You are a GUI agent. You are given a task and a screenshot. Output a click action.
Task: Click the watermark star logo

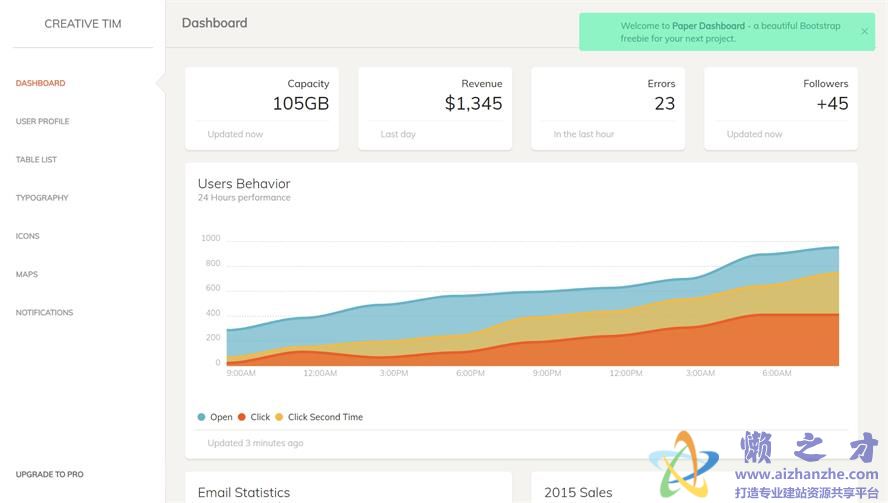(684, 464)
